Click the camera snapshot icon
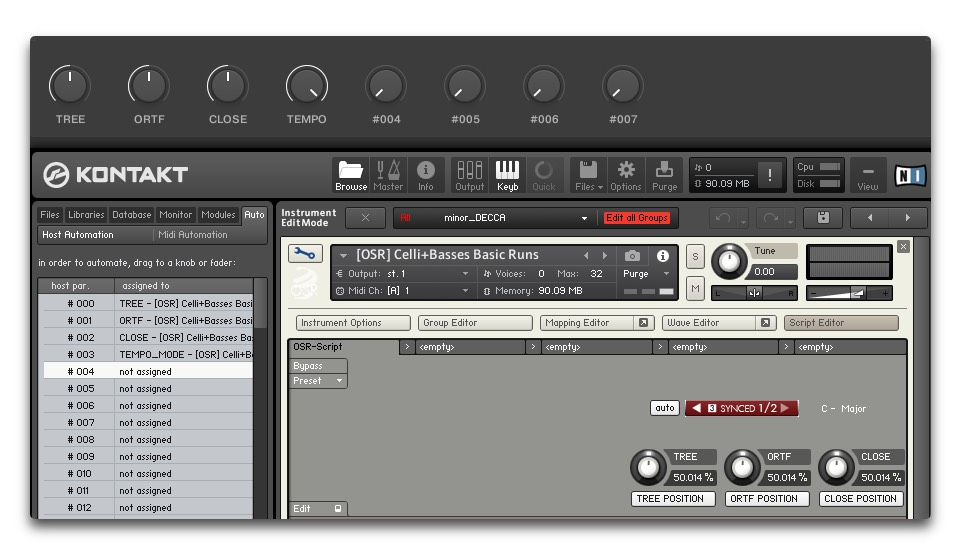The image size is (962, 555). pos(633,255)
